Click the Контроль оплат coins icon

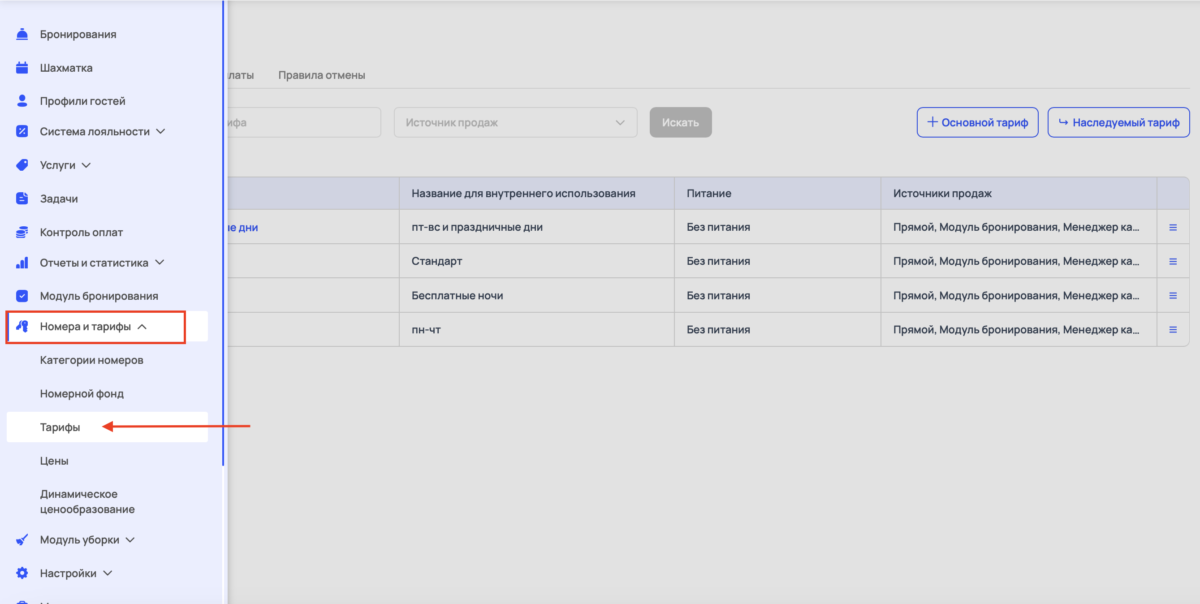pos(22,232)
